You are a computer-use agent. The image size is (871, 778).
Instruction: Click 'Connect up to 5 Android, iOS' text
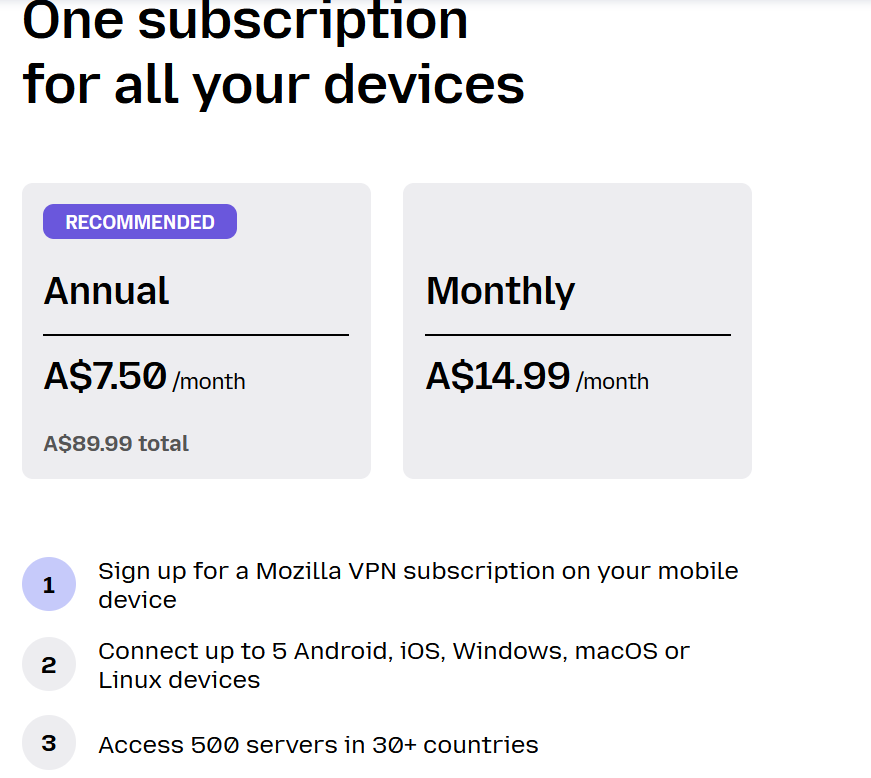tap(272, 651)
